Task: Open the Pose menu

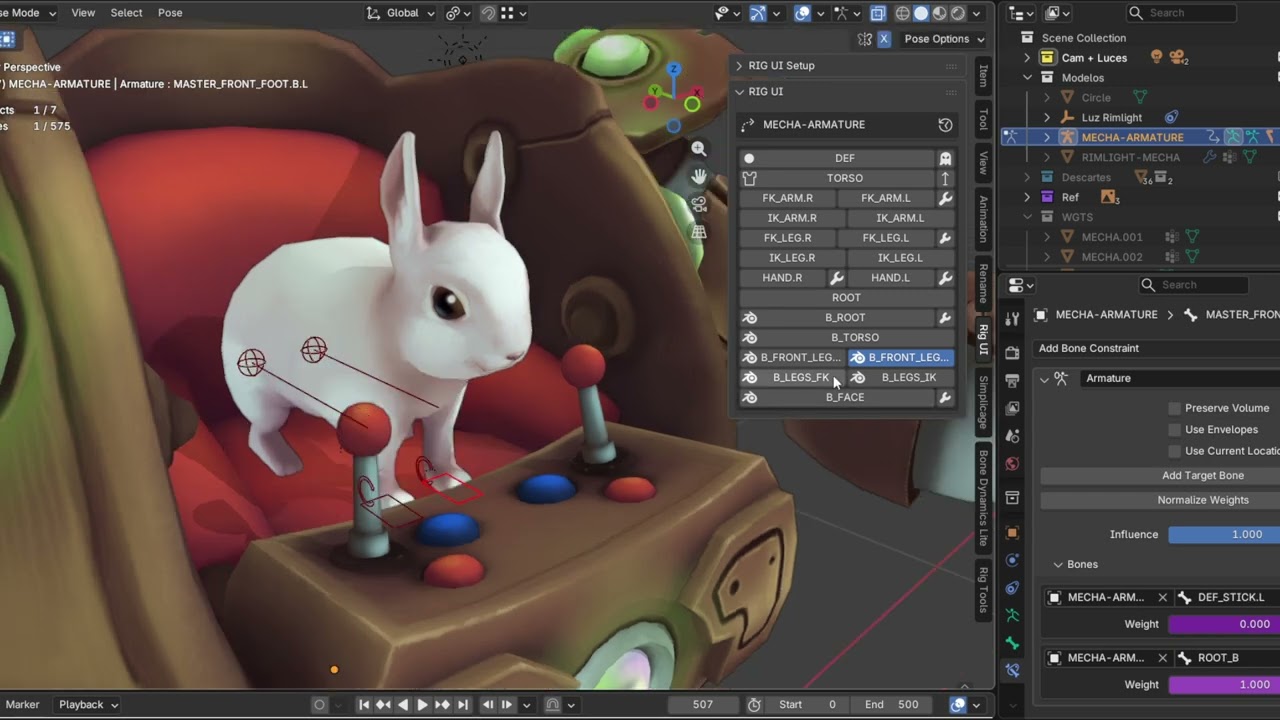Action: [170, 13]
